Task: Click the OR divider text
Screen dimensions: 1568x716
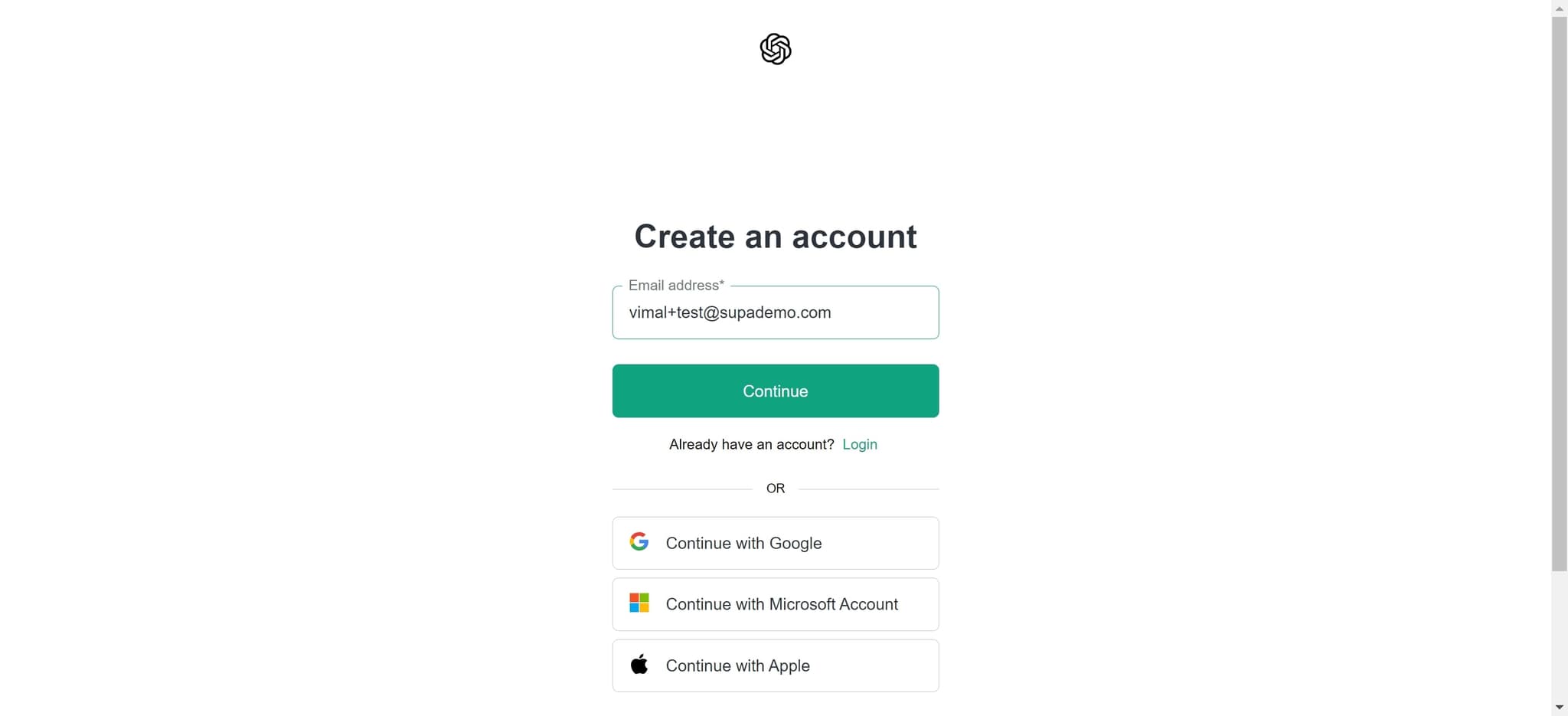Action: click(775, 488)
